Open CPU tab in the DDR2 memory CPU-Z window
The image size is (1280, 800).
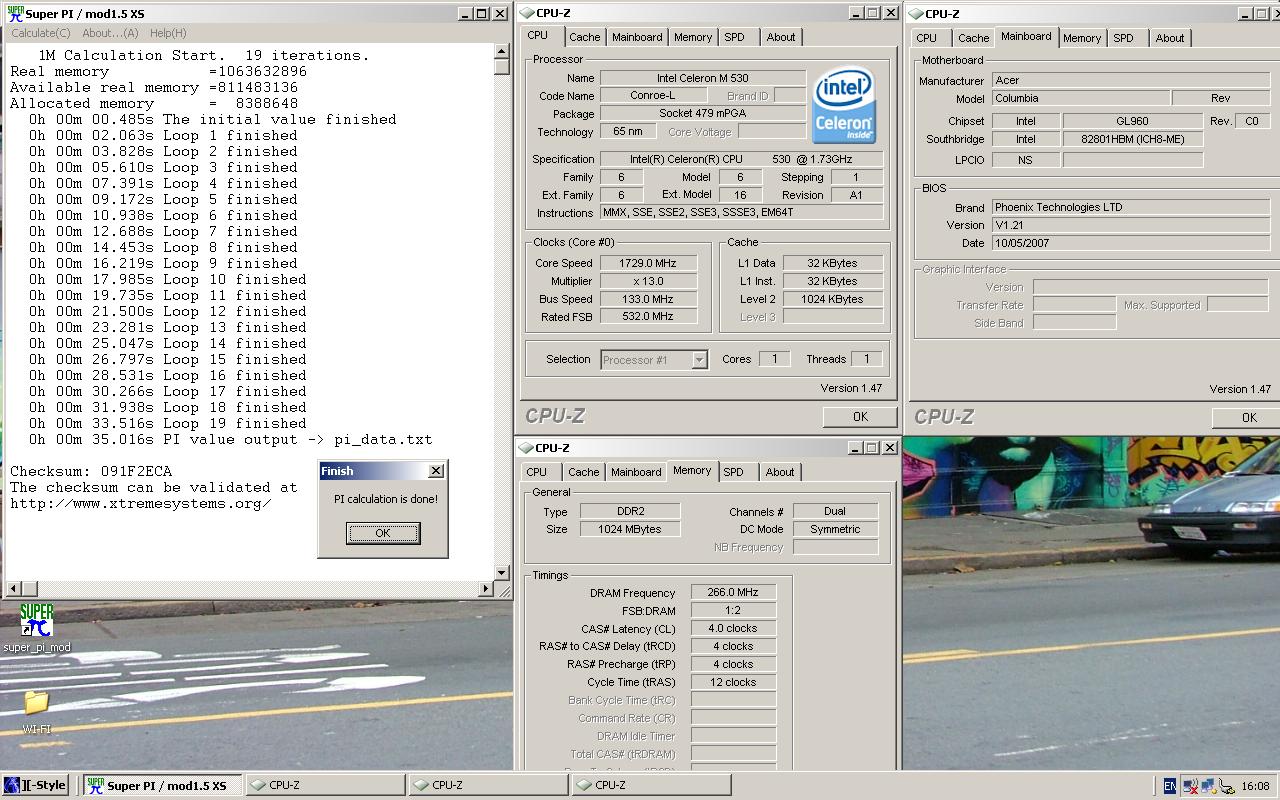tap(537, 472)
